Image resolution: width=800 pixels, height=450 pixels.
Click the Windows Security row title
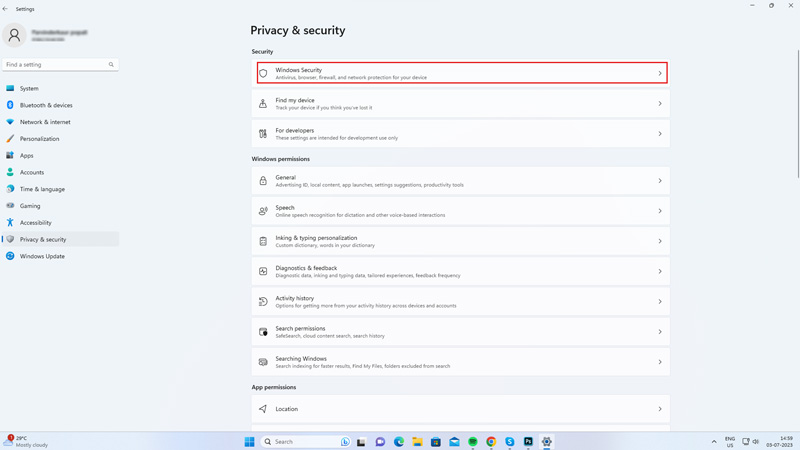(298, 70)
